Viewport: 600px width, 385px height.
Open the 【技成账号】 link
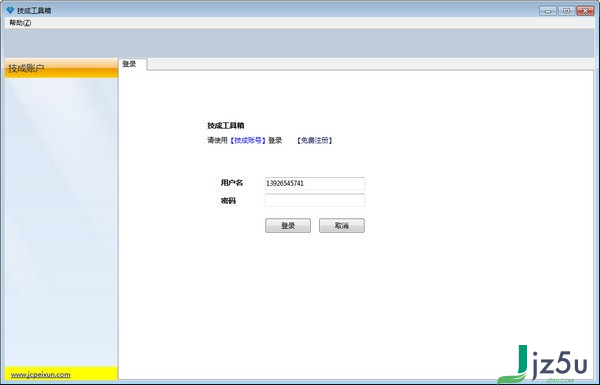pyautogui.click(x=248, y=140)
